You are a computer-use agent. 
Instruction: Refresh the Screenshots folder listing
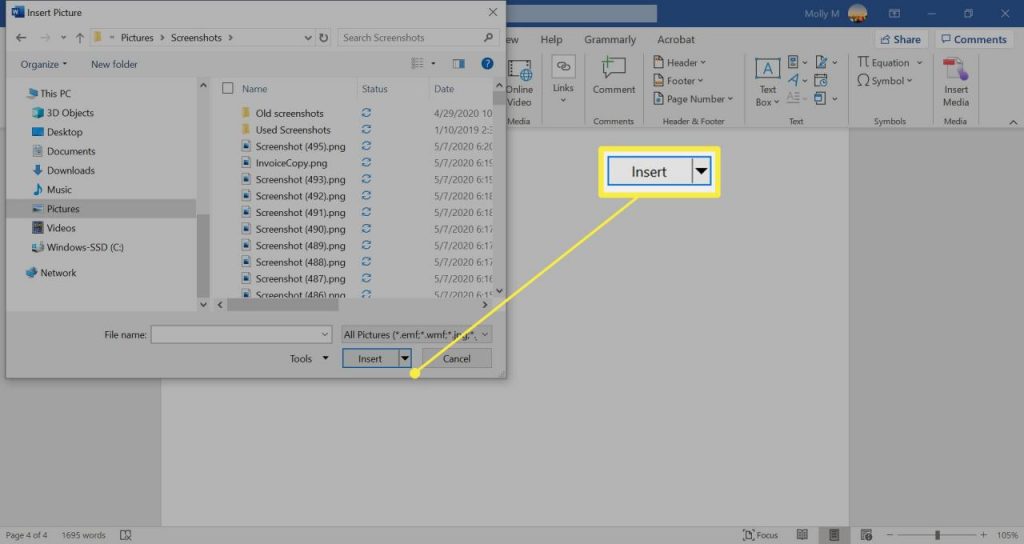pos(323,38)
